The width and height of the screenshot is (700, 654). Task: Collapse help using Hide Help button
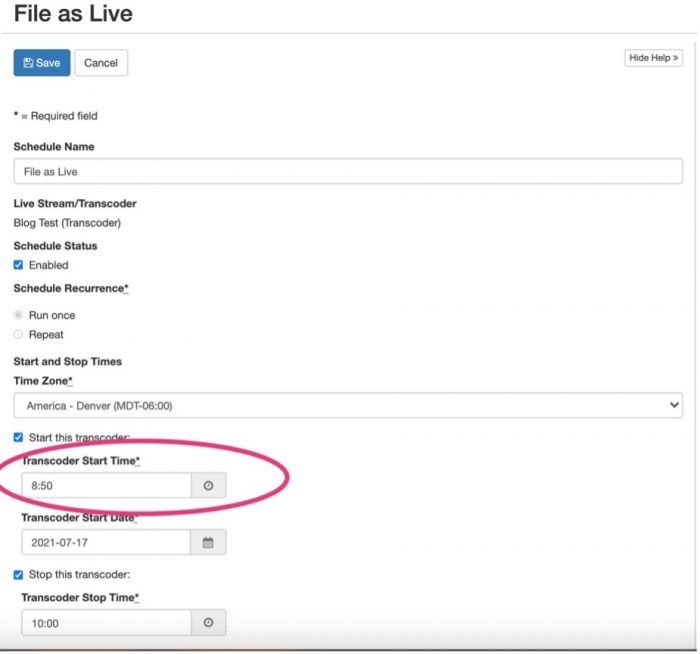pos(654,58)
